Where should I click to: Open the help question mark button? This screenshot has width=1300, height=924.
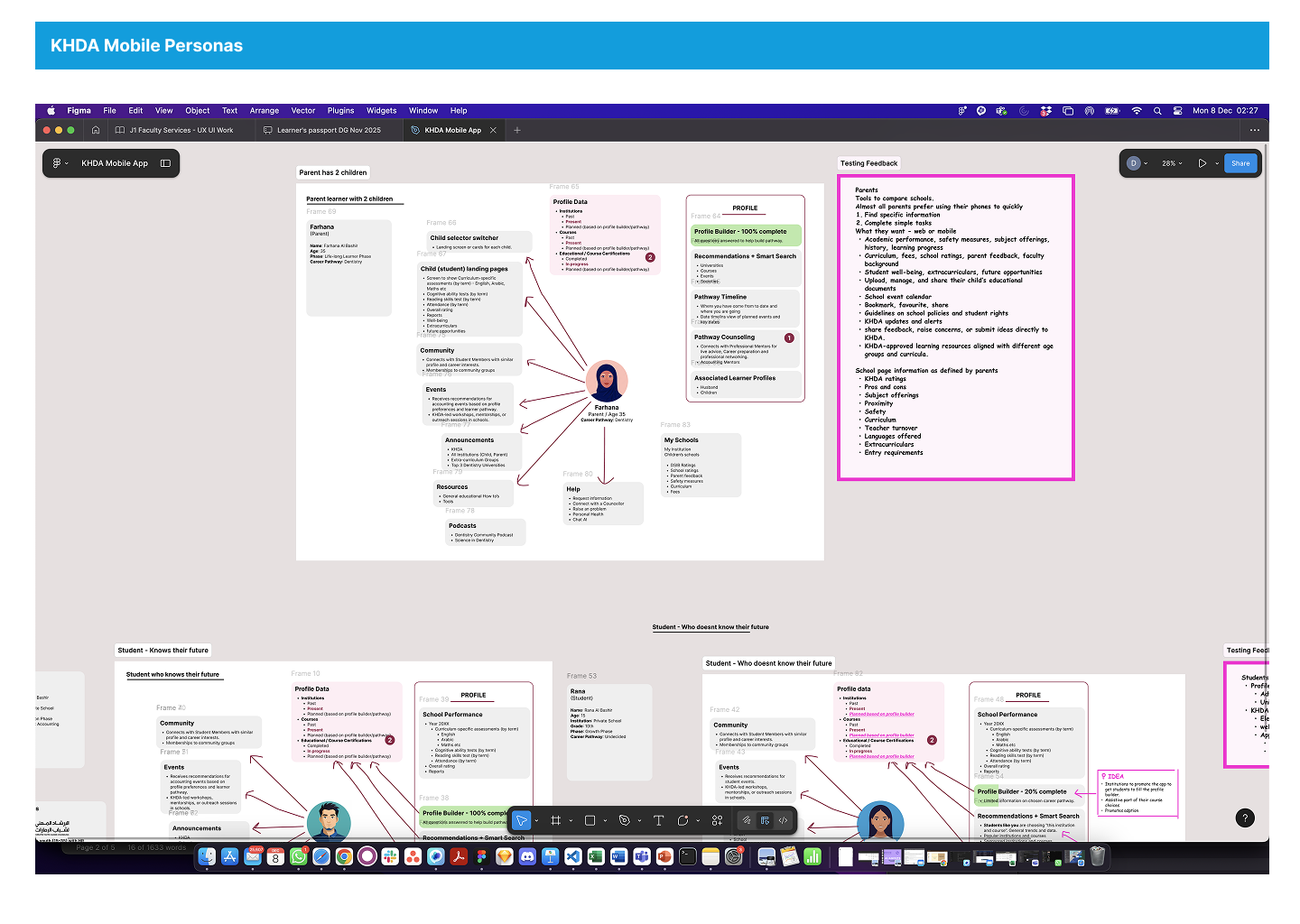coord(1244,818)
